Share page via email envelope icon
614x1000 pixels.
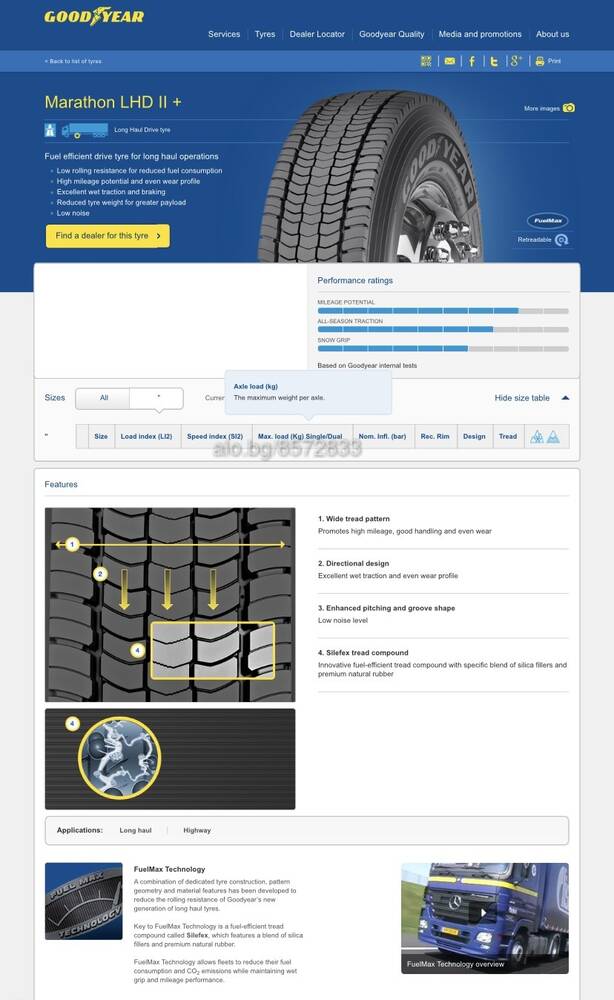click(450, 61)
